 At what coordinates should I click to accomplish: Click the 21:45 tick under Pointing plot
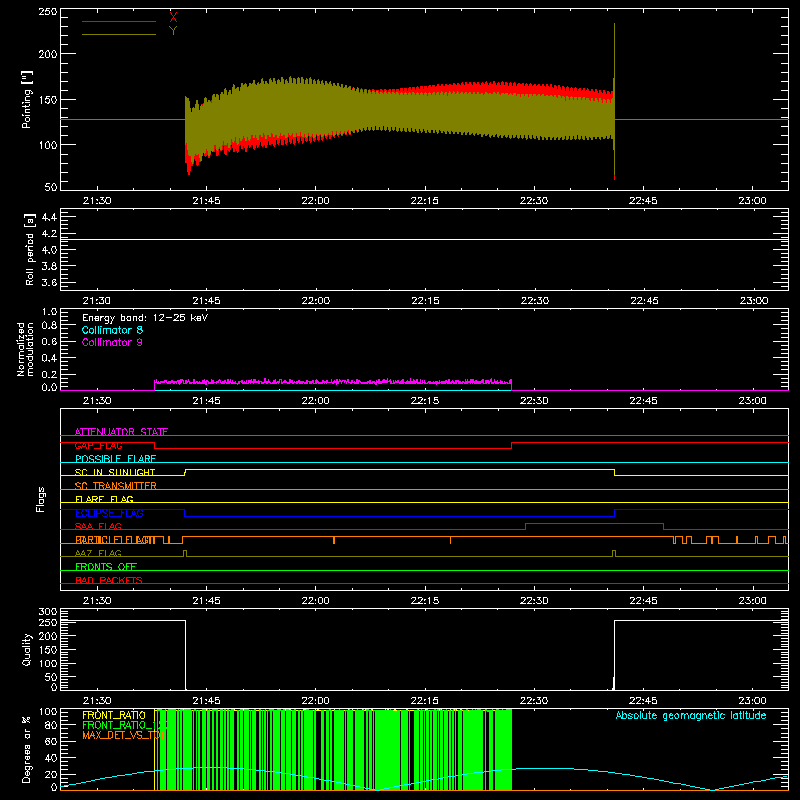click(x=206, y=201)
